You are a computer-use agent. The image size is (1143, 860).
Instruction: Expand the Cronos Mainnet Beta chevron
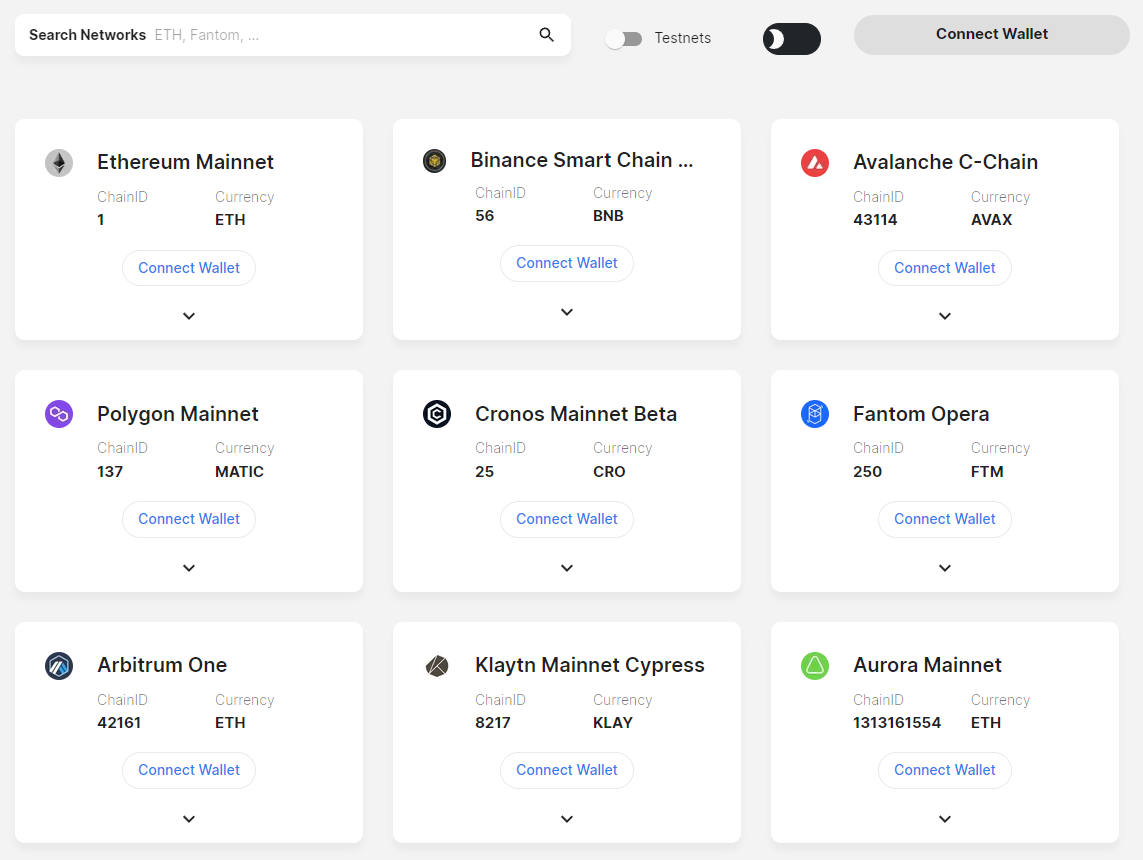[x=567, y=568]
